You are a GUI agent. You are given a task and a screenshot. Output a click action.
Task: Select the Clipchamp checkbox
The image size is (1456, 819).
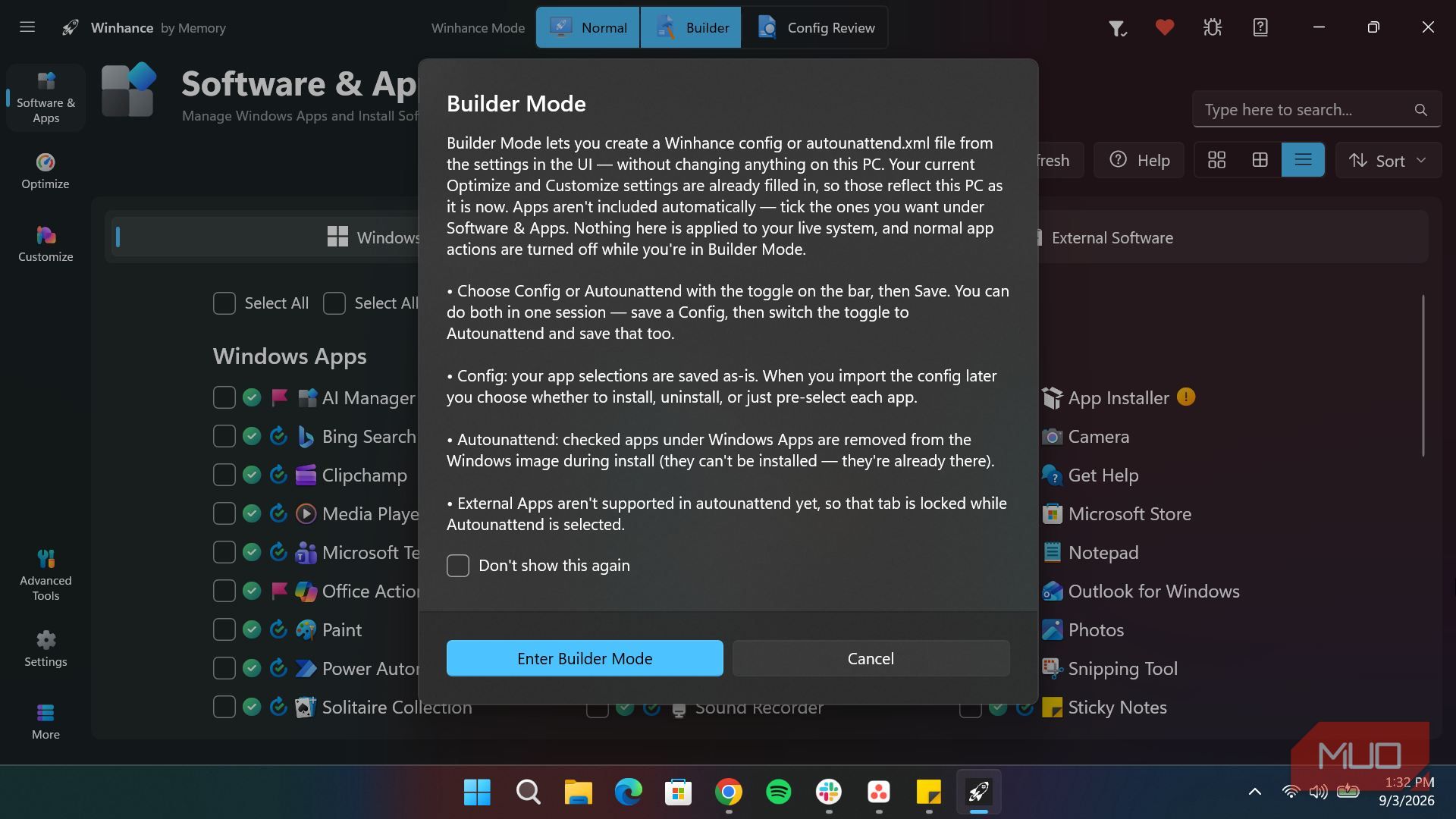click(x=224, y=475)
